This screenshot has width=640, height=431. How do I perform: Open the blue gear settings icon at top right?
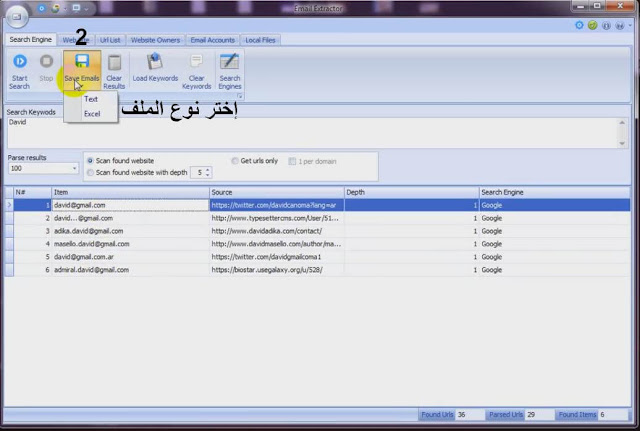579,25
